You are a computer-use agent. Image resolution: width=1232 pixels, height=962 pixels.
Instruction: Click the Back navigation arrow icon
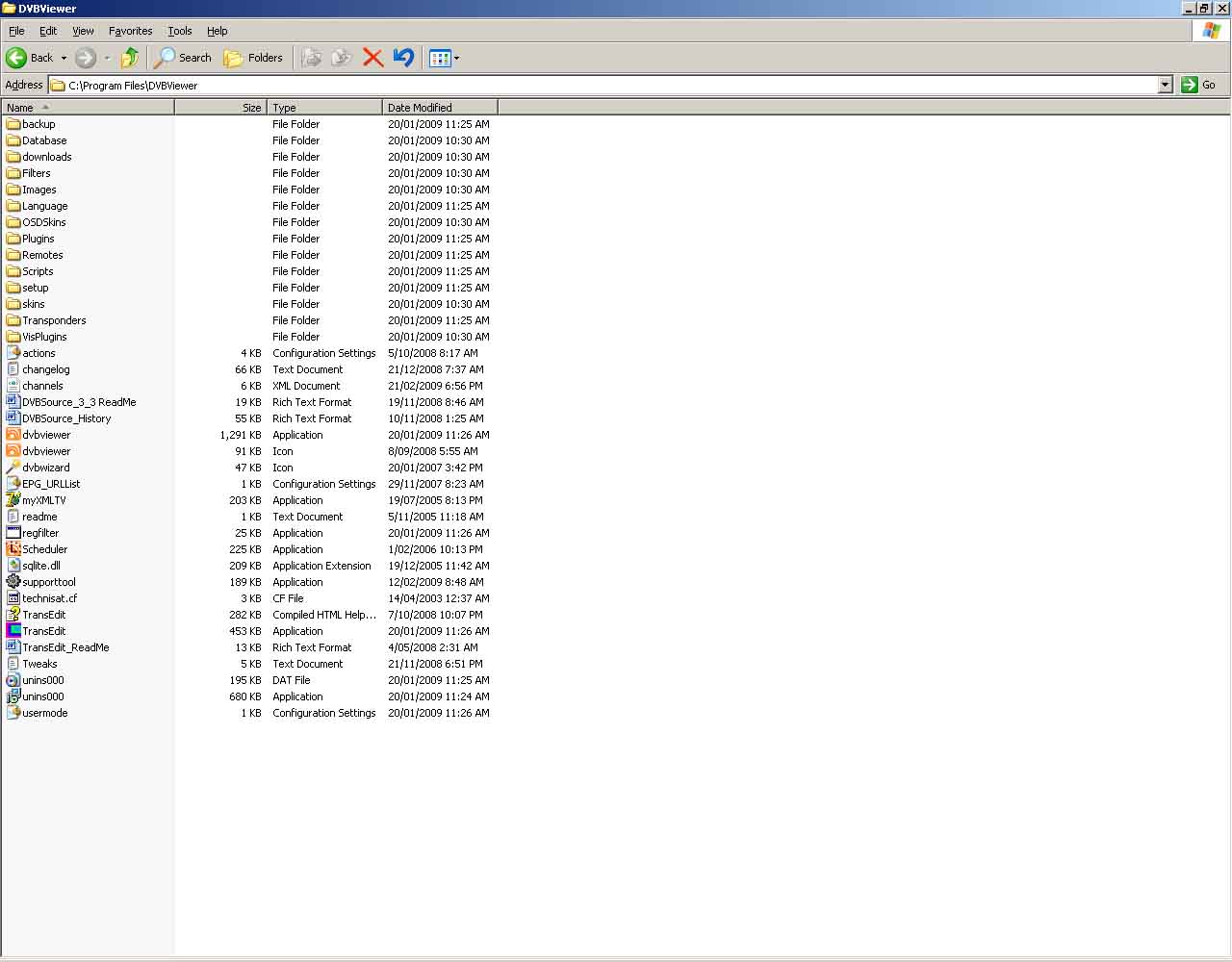[x=16, y=58]
